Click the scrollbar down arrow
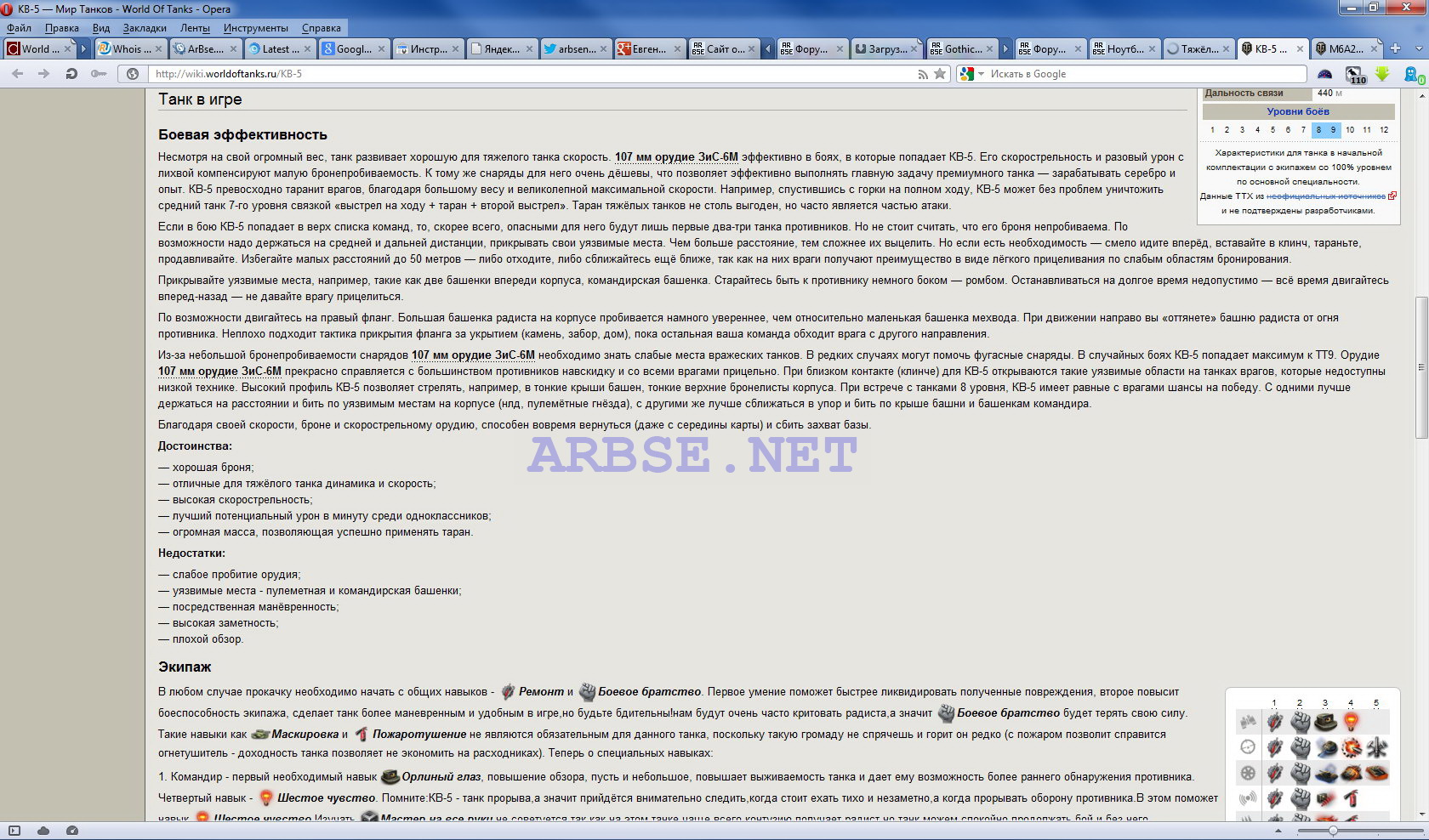 point(1421,814)
